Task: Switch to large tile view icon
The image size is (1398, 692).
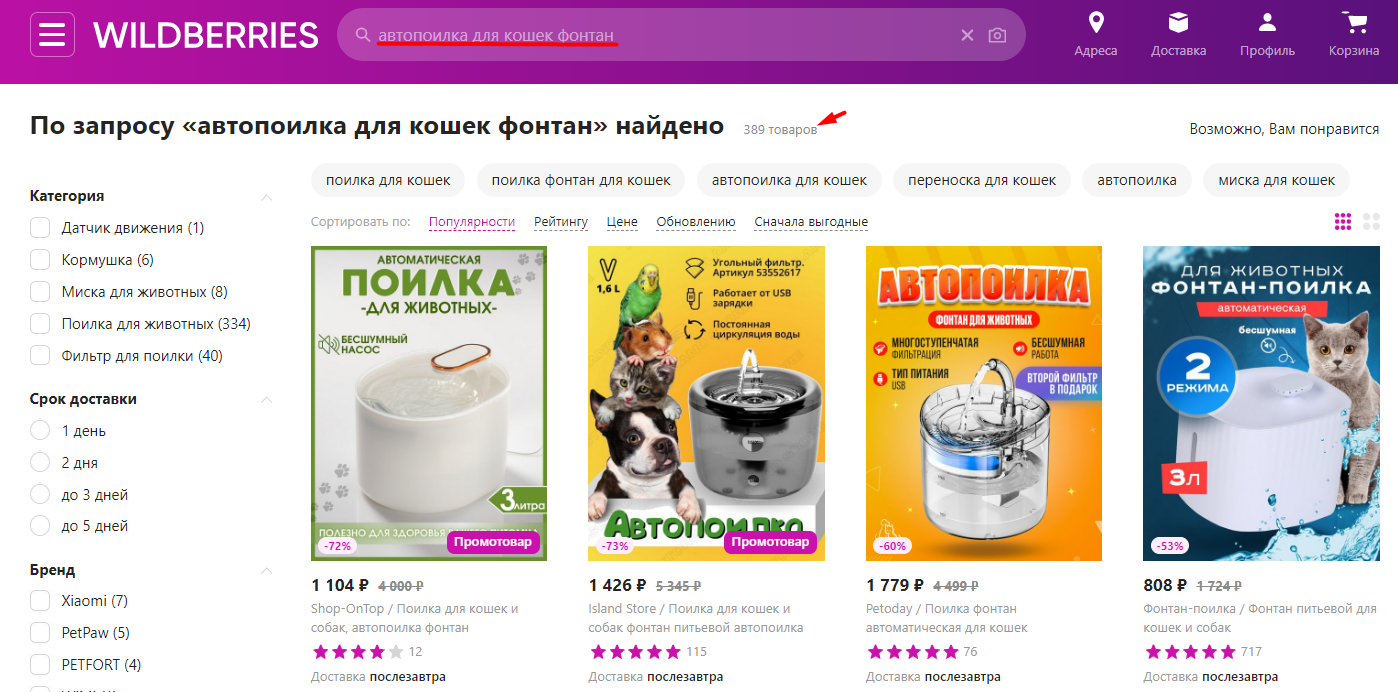Action: pos(1371,221)
